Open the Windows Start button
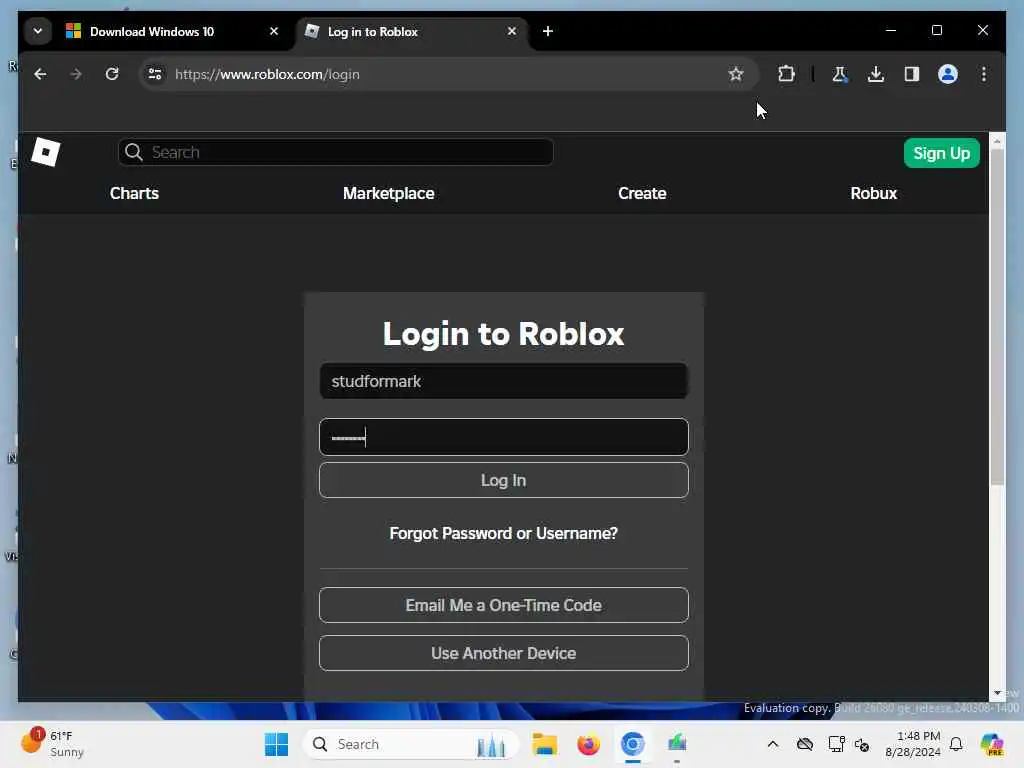Viewport: 1024px width, 768px height. 276,744
